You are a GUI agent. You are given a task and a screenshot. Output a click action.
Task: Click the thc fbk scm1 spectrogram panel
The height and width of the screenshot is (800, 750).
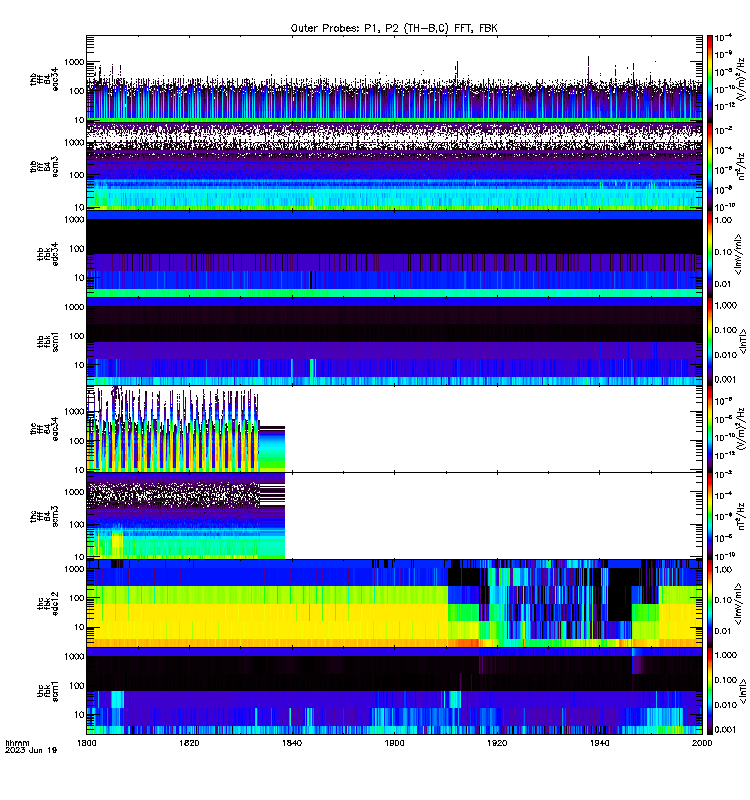pyautogui.click(x=394, y=691)
